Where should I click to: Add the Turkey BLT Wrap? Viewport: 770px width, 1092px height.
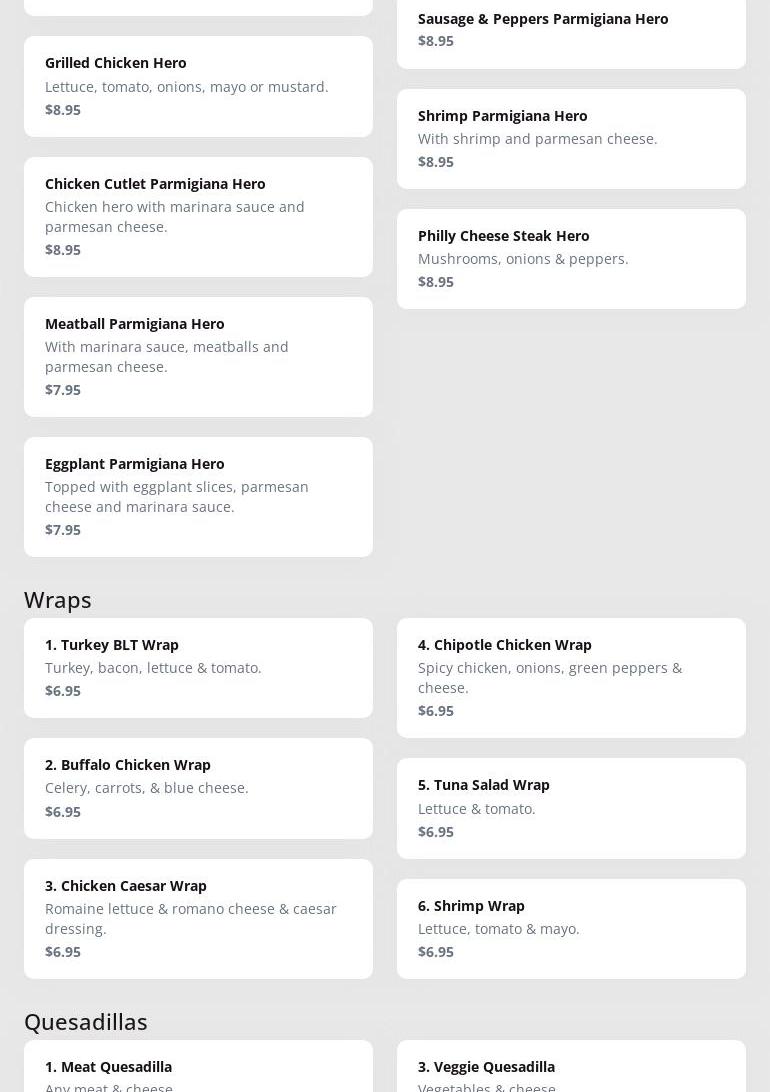click(x=198, y=667)
